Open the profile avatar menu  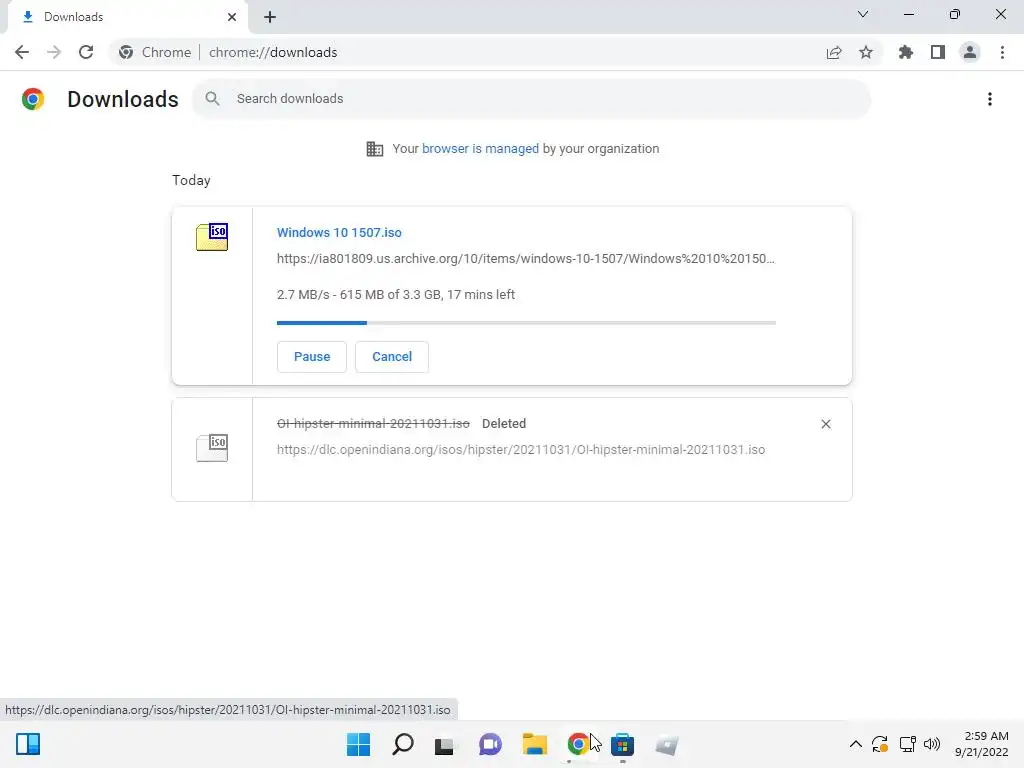(x=970, y=52)
